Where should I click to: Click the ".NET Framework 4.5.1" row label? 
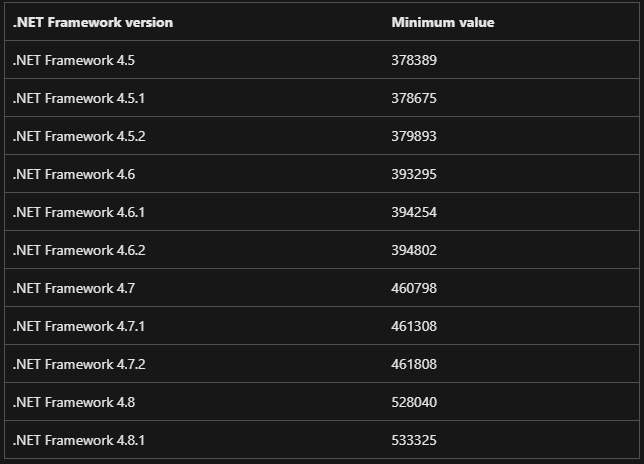point(79,98)
